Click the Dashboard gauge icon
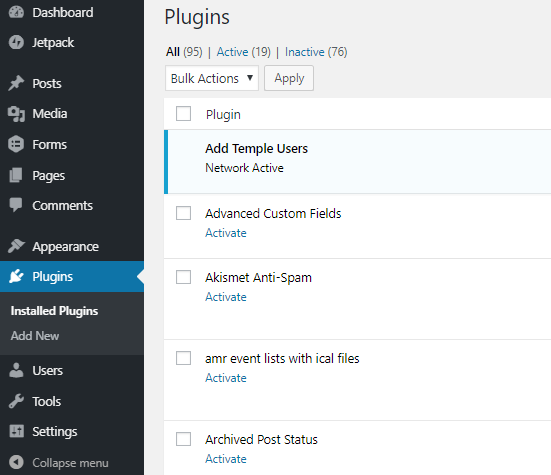The image size is (551, 475). [16, 12]
